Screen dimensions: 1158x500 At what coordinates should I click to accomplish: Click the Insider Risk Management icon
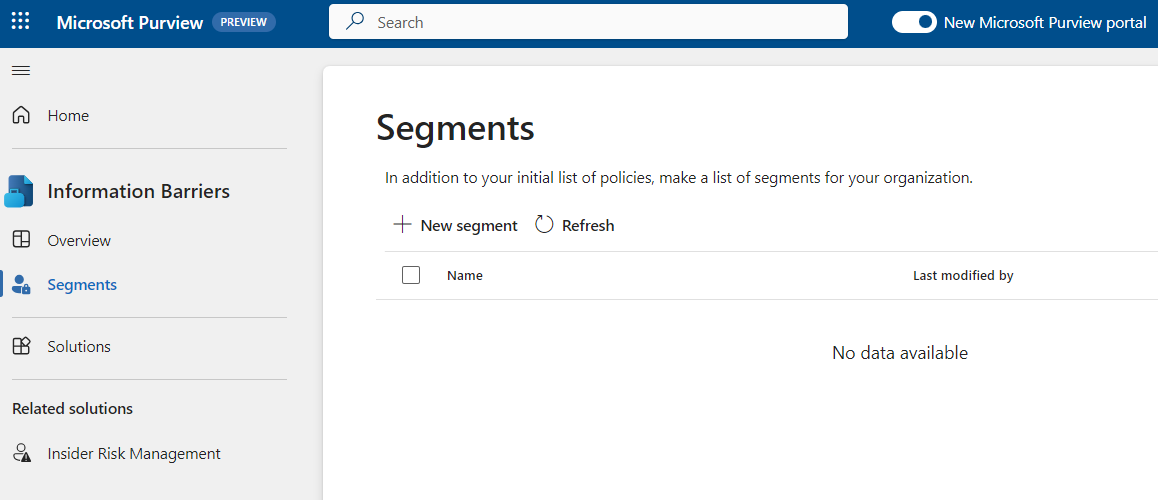tap(21, 454)
